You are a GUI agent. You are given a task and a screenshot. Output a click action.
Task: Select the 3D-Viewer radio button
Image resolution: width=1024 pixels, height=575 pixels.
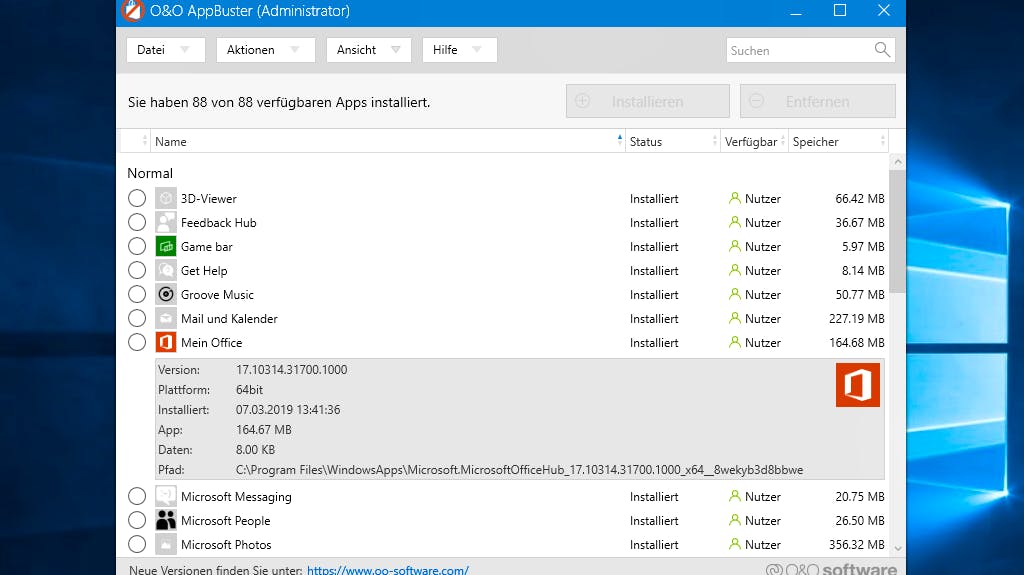[137, 198]
